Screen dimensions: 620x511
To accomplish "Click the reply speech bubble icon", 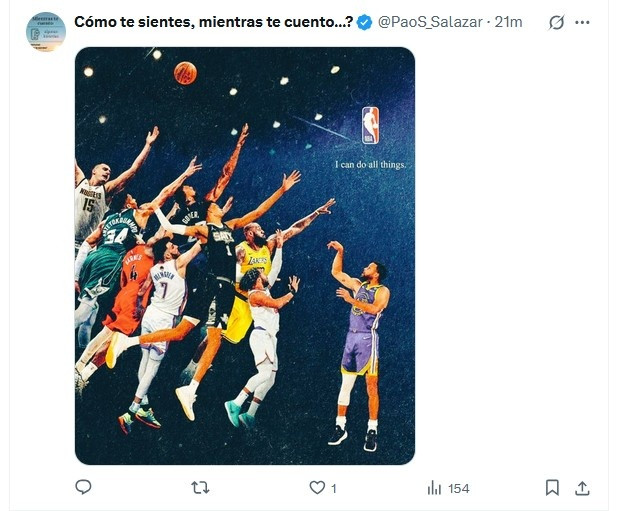I will (84, 487).
